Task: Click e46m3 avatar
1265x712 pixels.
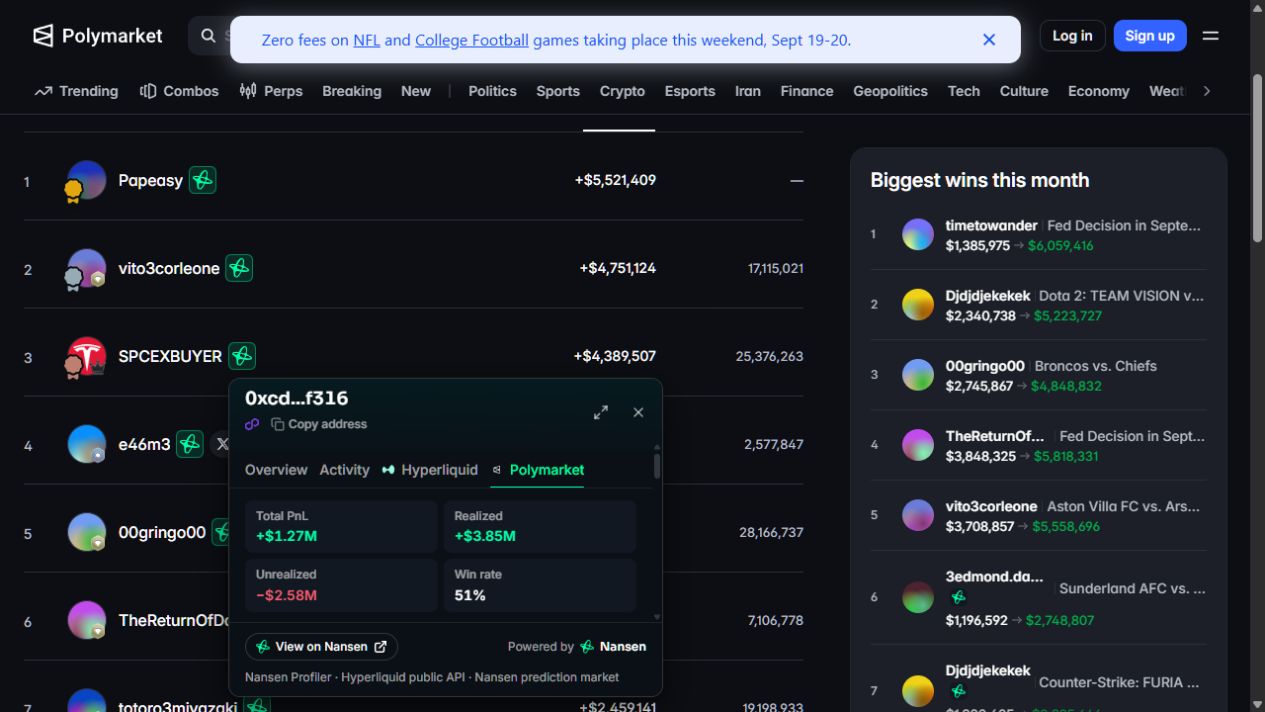Action: point(86,444)
